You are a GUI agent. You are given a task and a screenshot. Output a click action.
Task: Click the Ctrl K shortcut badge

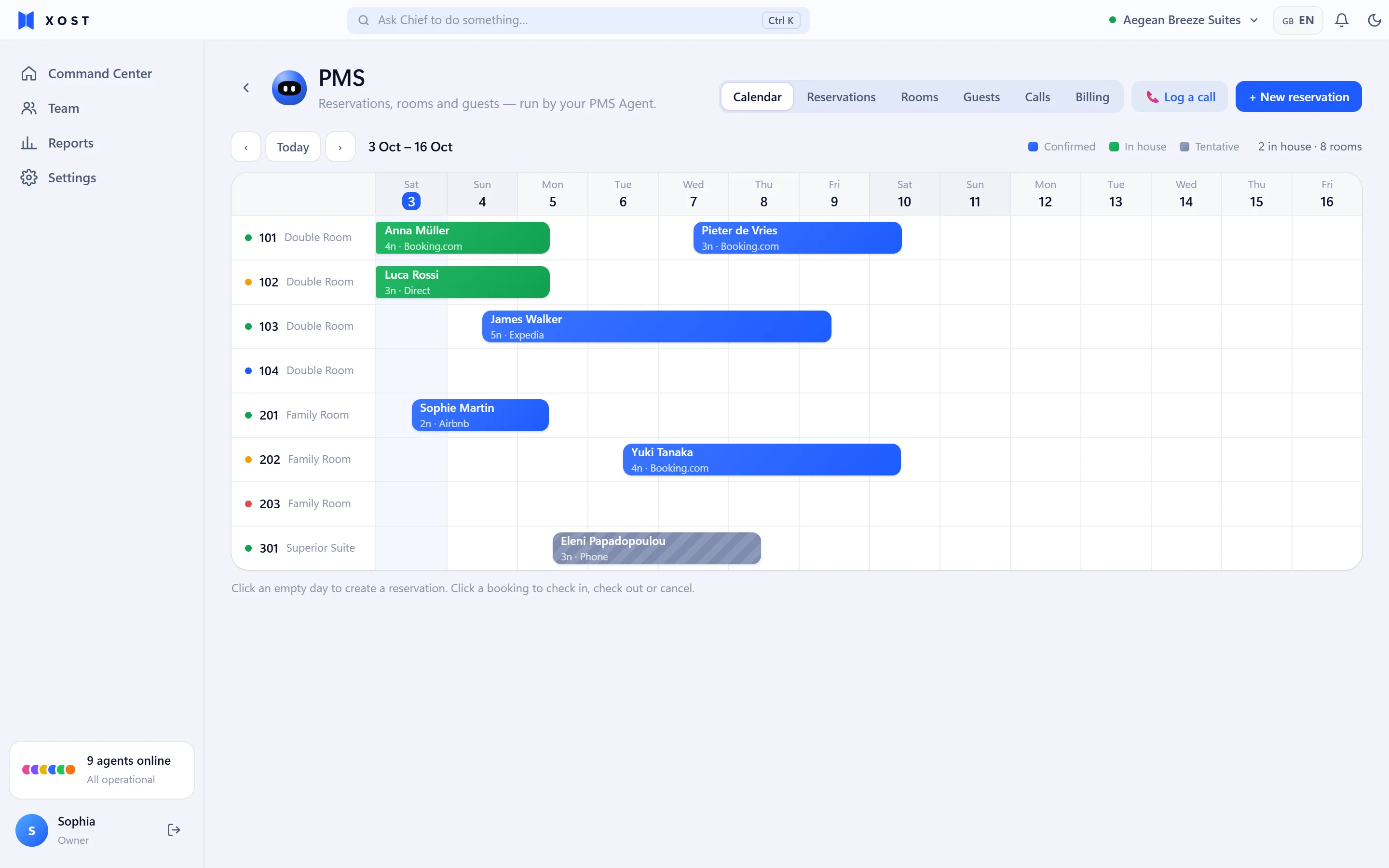[x=781, y=20]
